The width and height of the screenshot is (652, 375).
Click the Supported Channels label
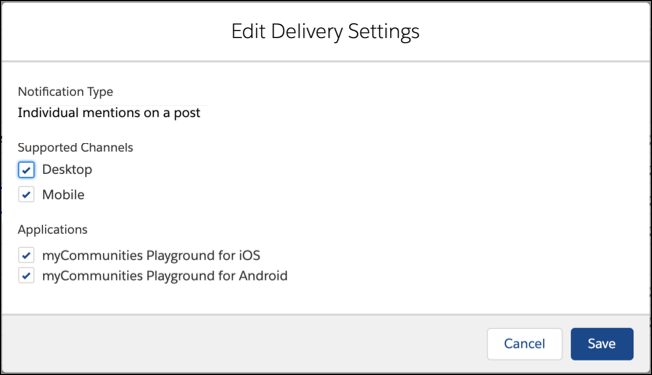tap(75, 147)
